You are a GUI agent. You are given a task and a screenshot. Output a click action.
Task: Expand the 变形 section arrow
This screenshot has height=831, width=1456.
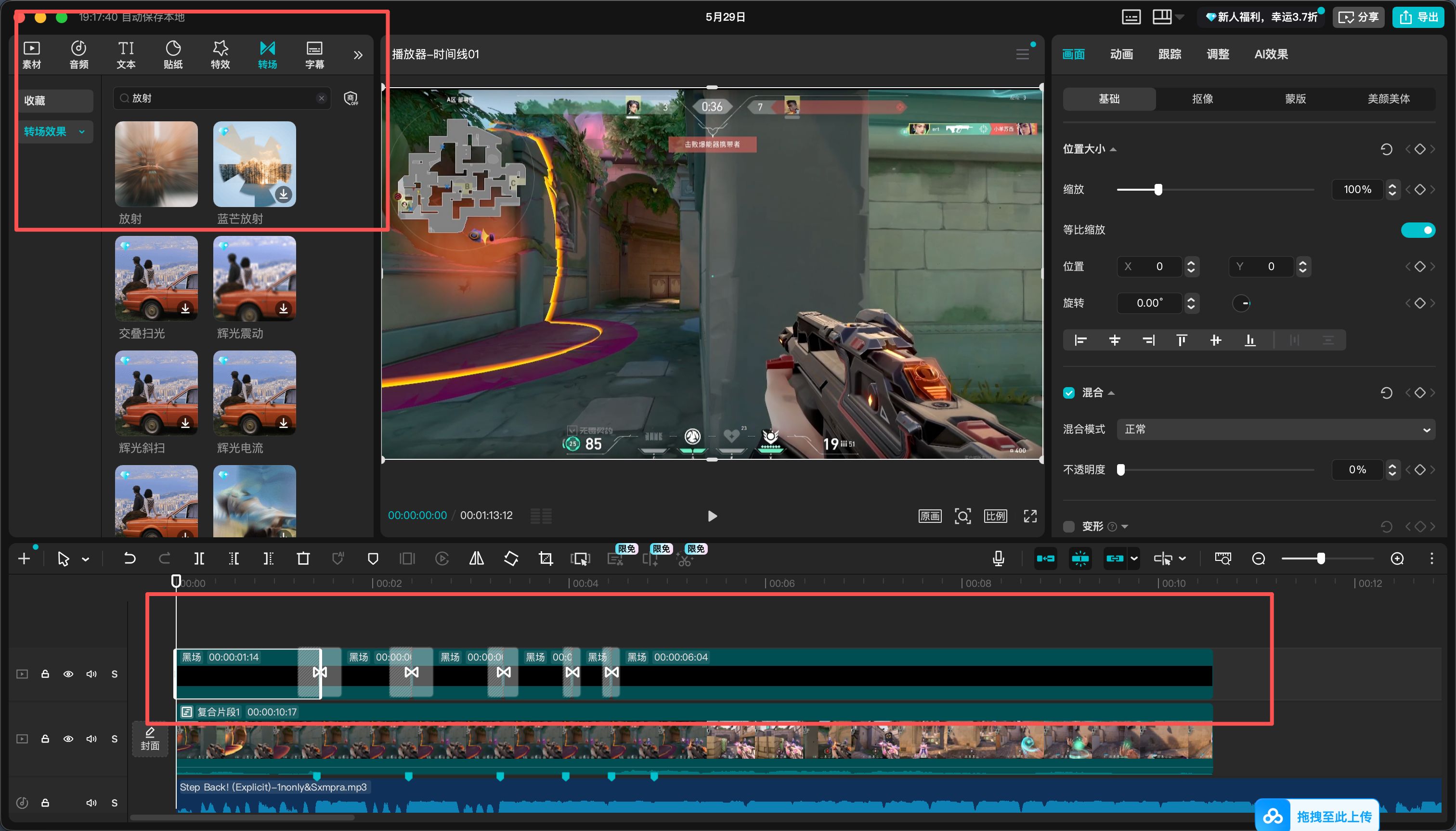point(1124,526)
